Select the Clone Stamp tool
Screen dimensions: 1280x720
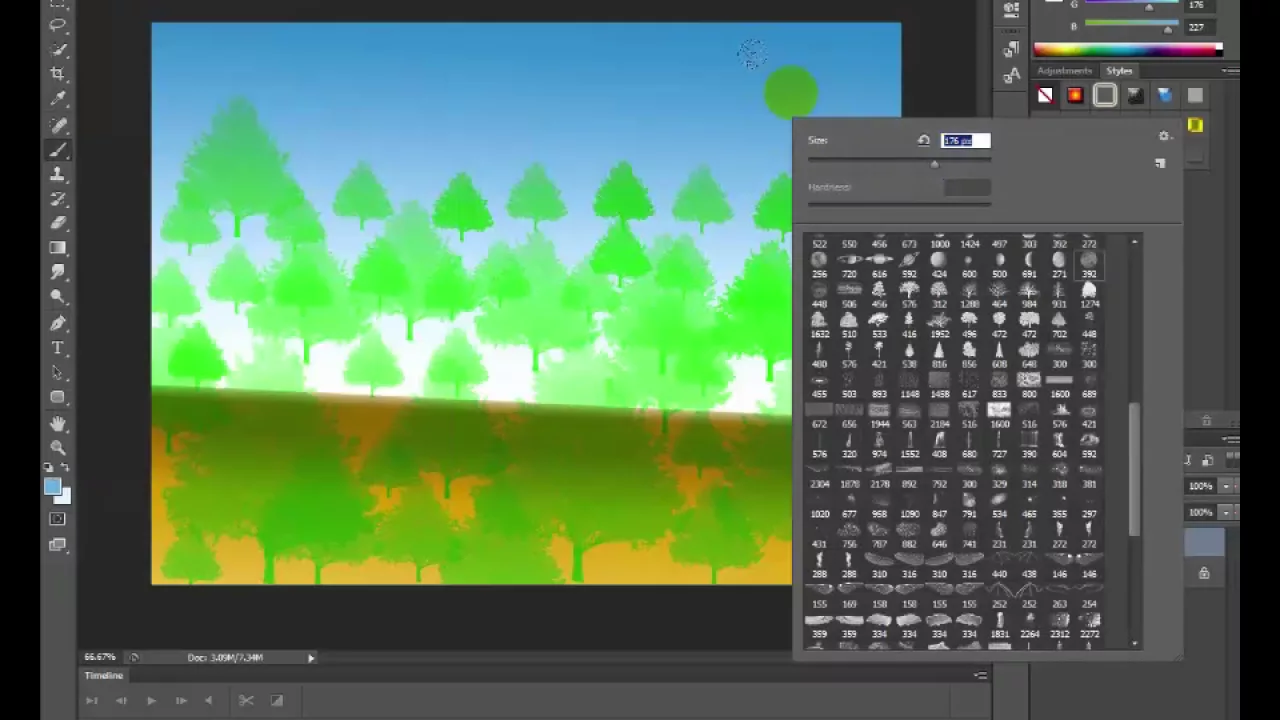coord(58,174)
